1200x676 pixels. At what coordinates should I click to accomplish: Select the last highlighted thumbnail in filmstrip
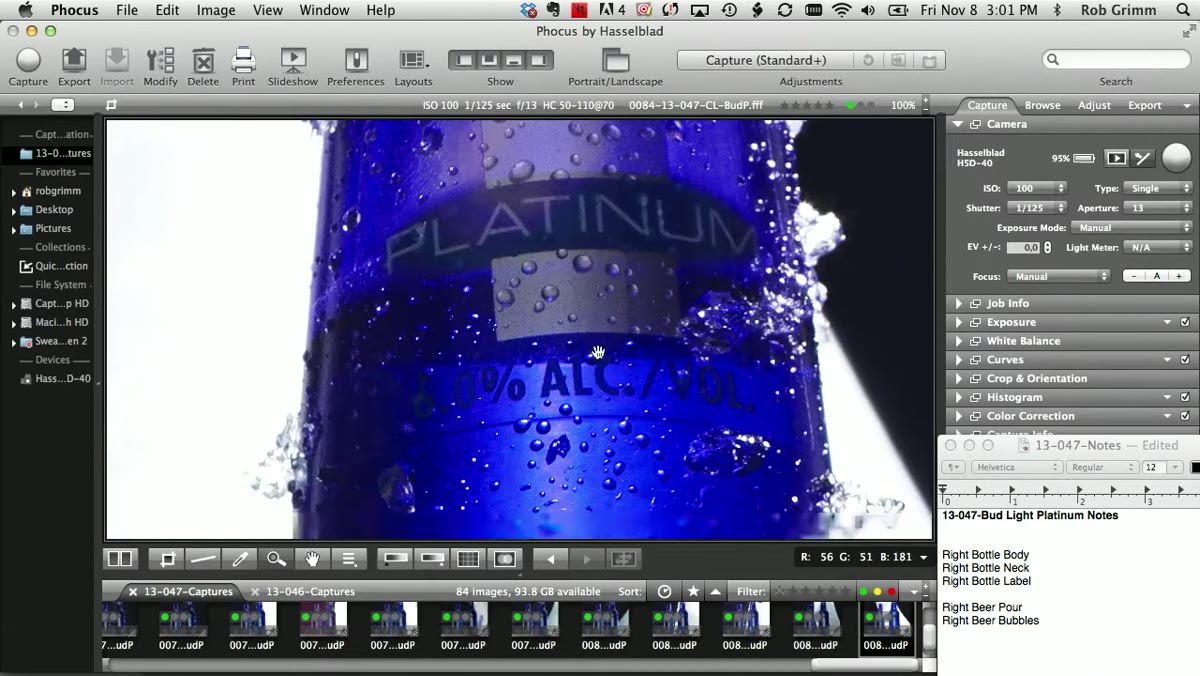886,628
